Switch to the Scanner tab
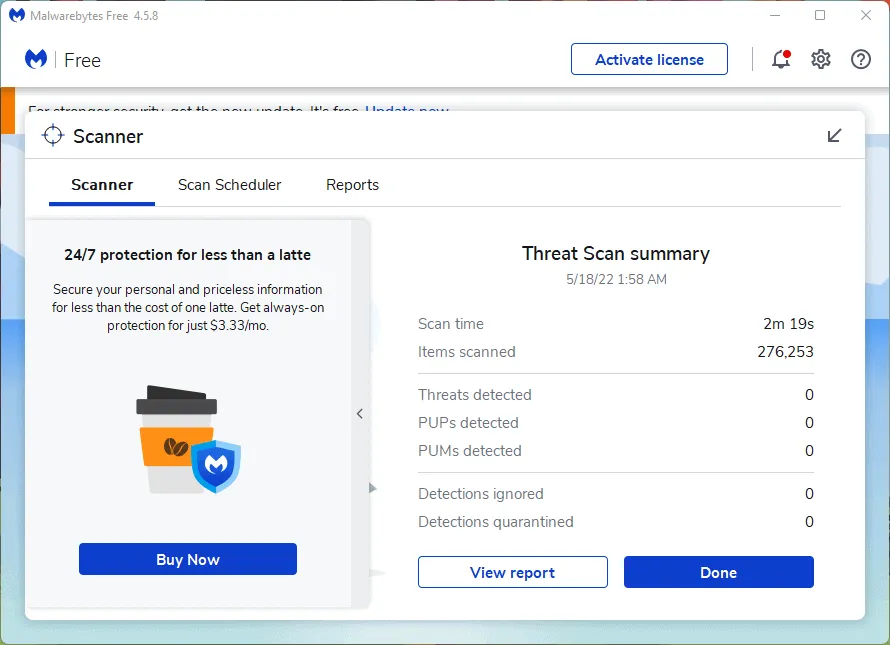 (102, 185)
